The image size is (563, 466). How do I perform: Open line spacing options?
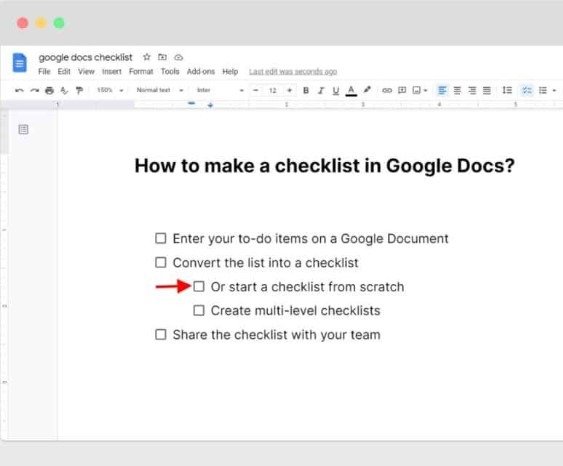(507, 90)
